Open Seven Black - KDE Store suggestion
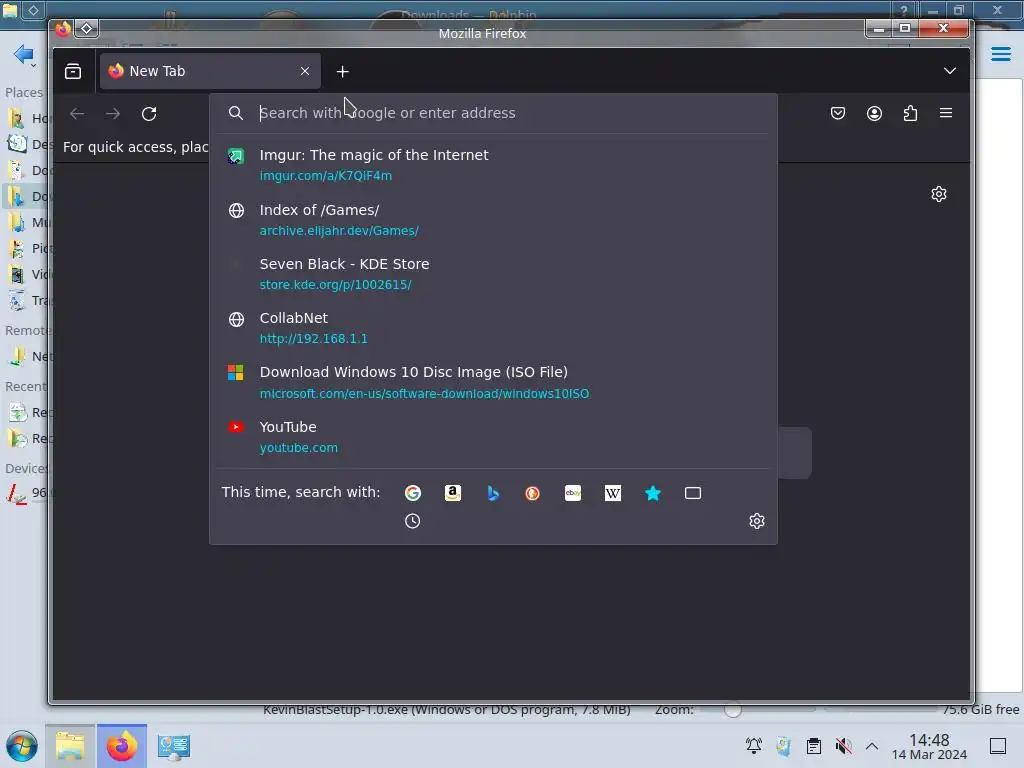The height and width of the screenshot is (768, 1024). 493,274
